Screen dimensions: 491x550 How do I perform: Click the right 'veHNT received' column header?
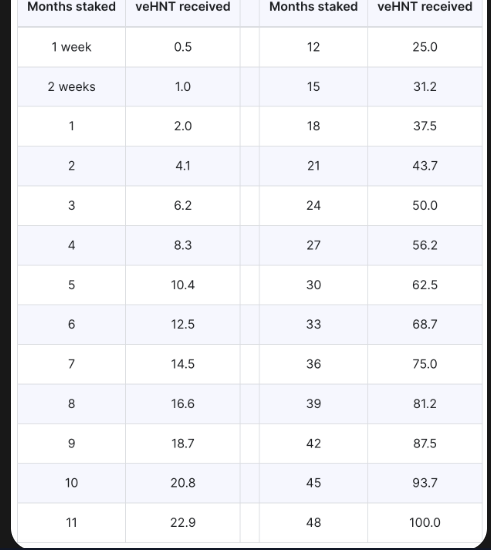(425, 7)
